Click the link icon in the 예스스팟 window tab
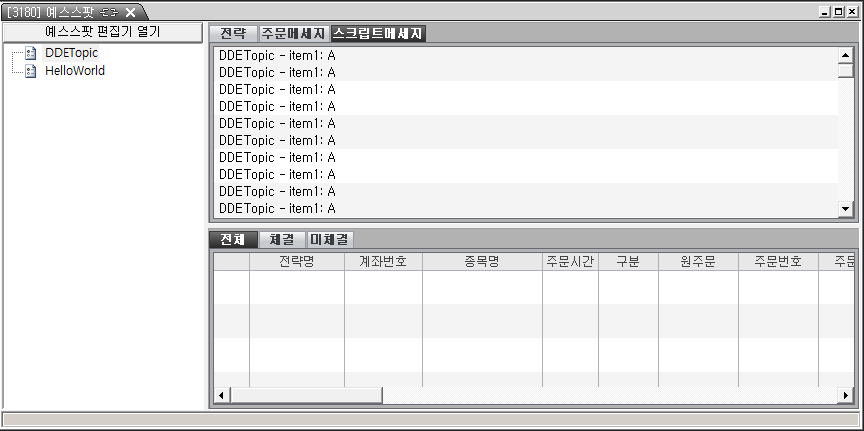 [x=110, y=12]
